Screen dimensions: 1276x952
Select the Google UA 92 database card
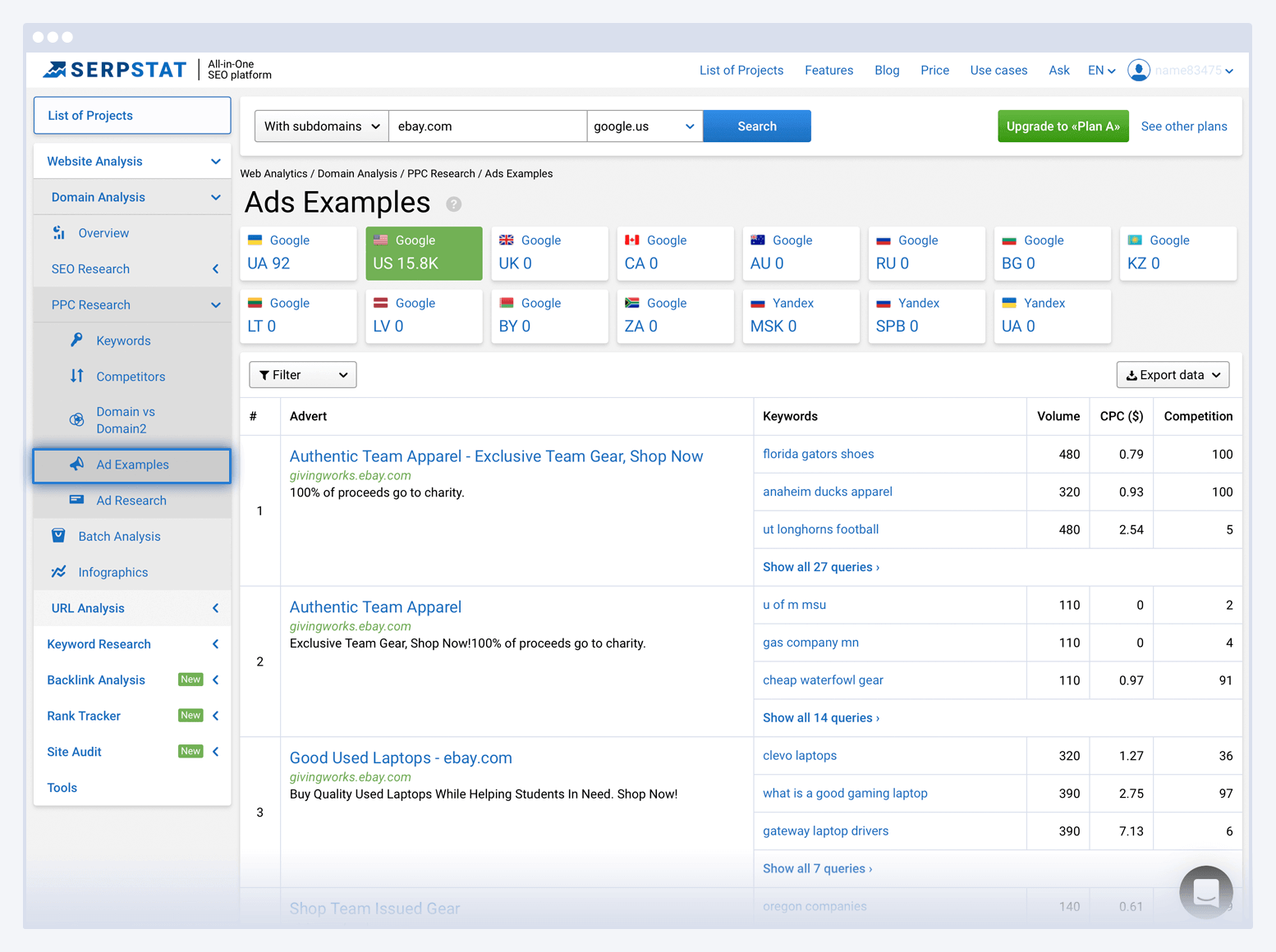(298, 253)
